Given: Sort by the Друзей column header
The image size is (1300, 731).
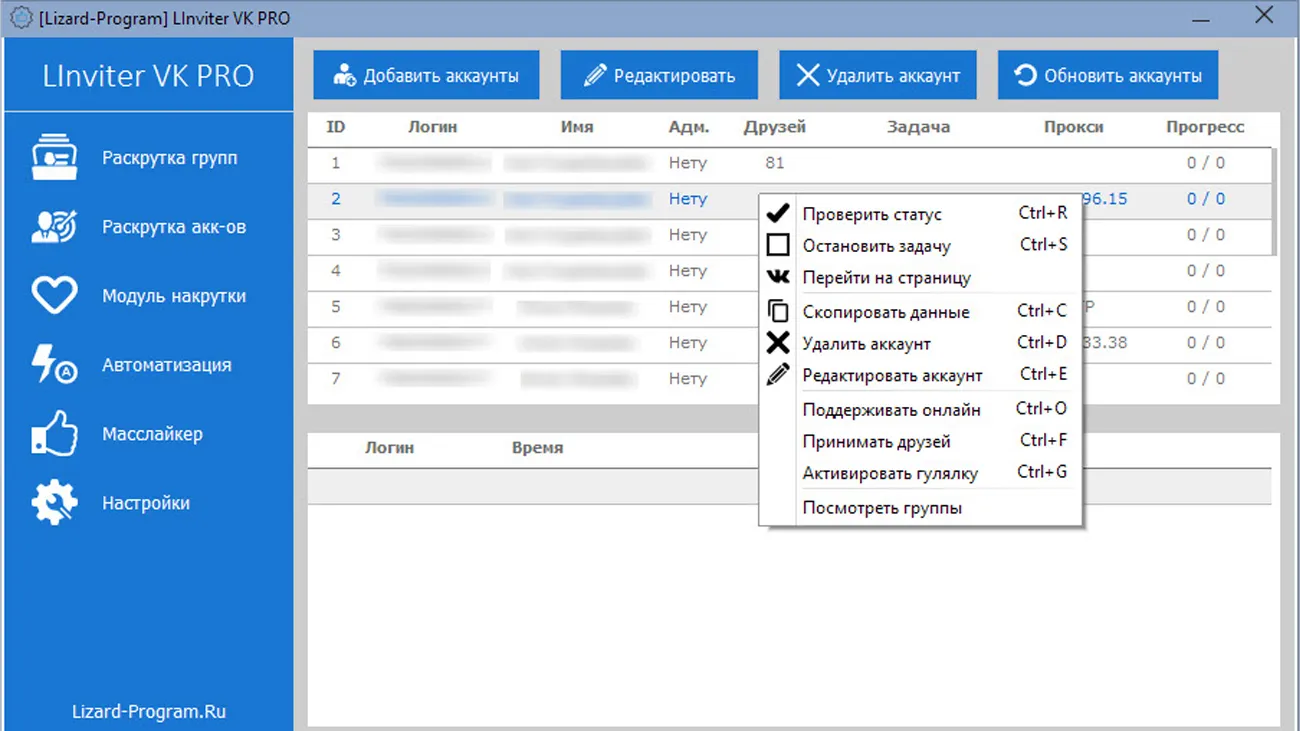Looking at the screenshot, I should [774, 127].
